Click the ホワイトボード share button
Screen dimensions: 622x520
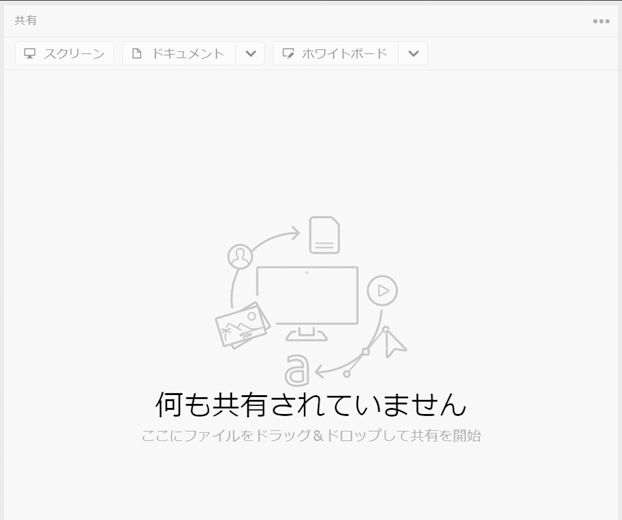(x=336, y=53)
